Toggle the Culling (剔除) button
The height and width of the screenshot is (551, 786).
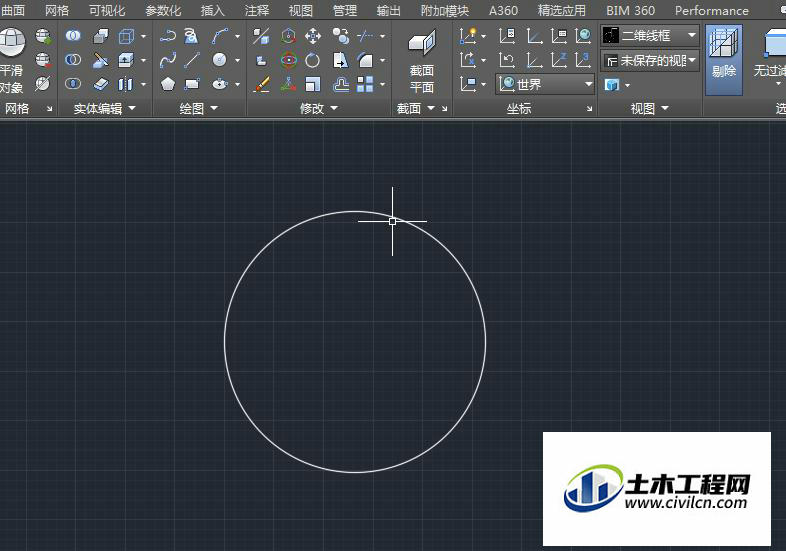click(x=723, y=60)
